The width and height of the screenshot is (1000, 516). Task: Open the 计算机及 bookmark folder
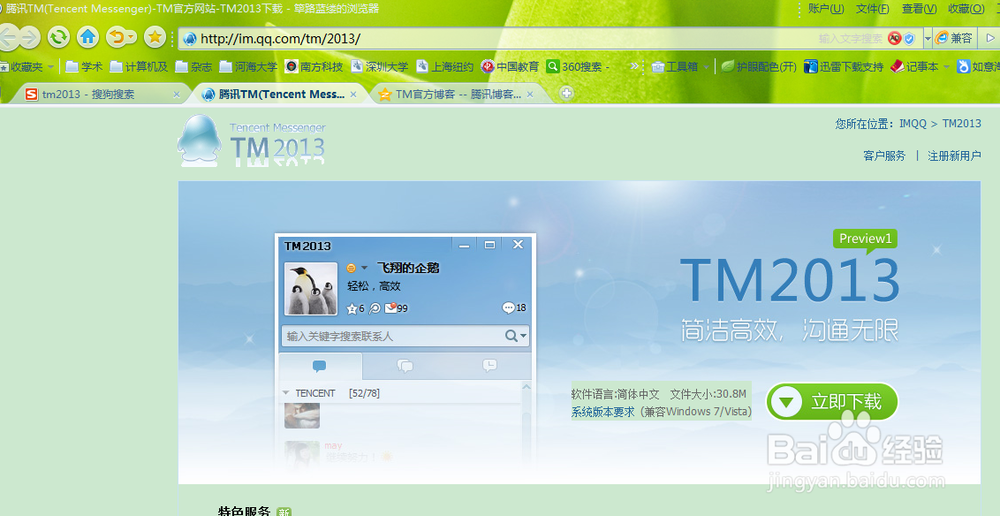tap(139, 66)
